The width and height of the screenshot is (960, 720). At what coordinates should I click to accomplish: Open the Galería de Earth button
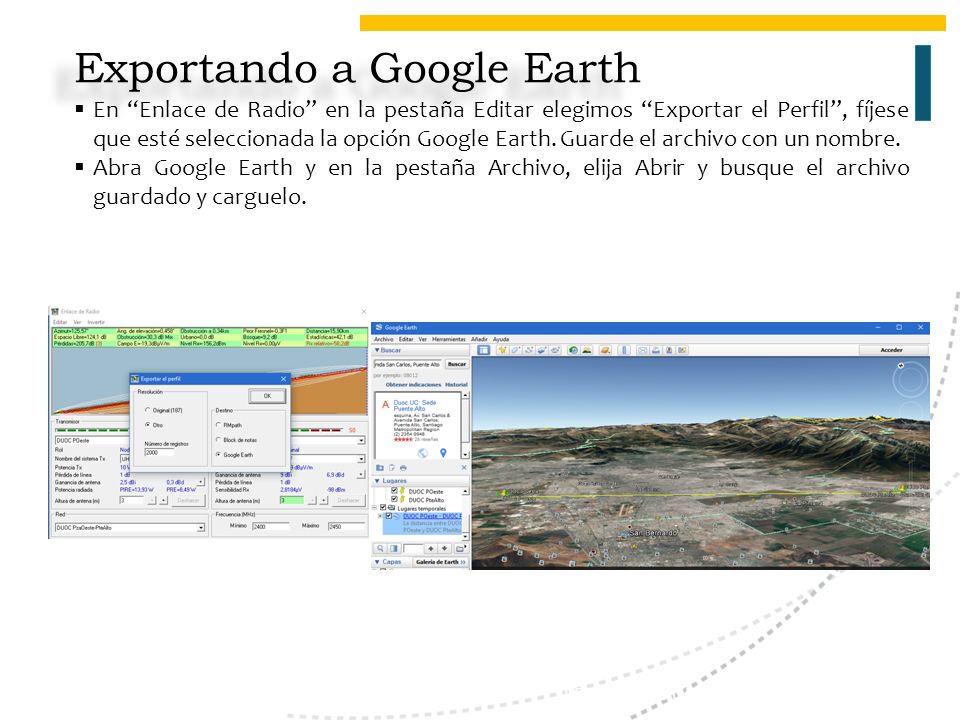[440, 562]
